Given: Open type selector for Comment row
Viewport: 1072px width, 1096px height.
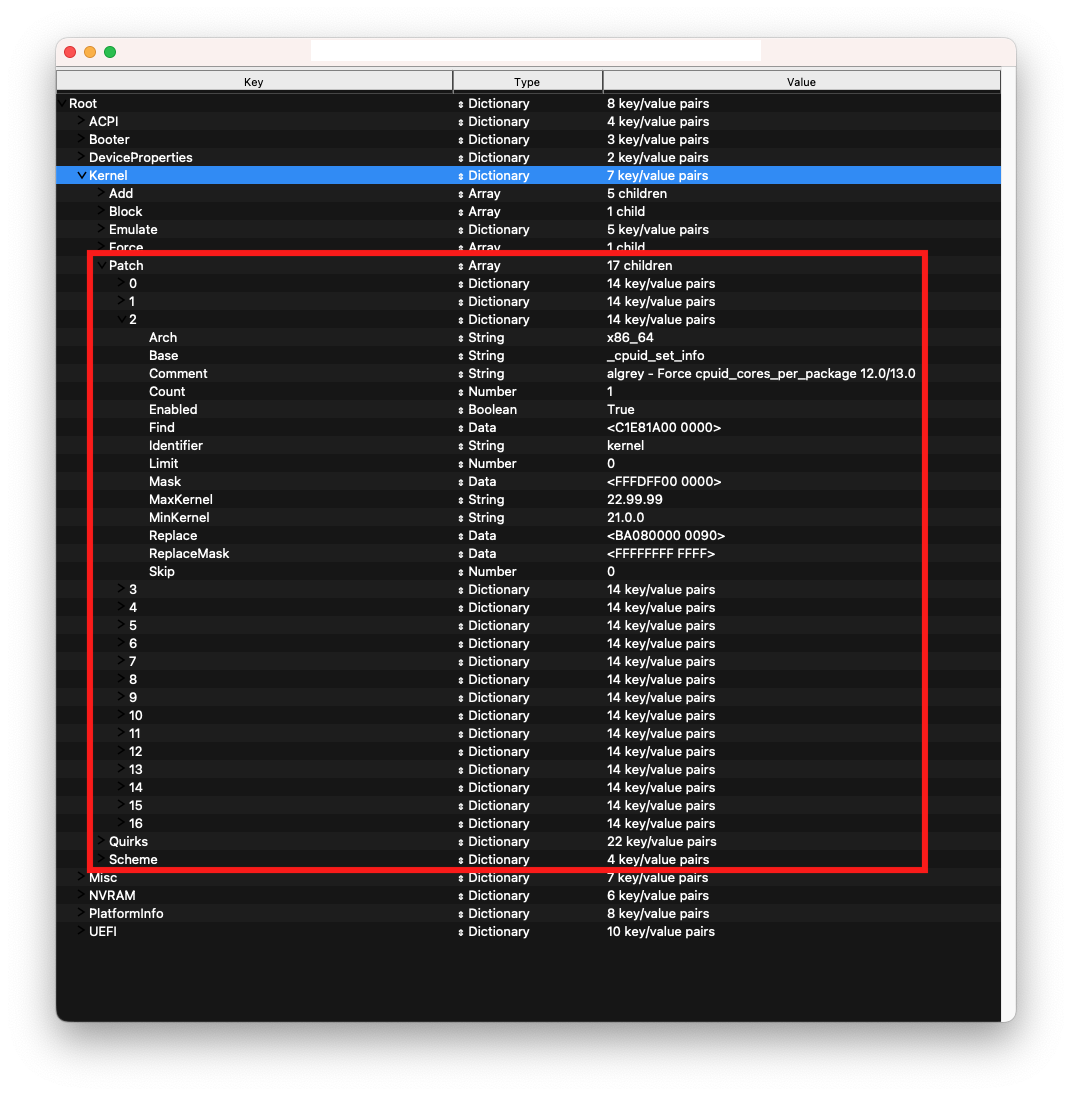Looking at the screenshot, I should 461,374.
